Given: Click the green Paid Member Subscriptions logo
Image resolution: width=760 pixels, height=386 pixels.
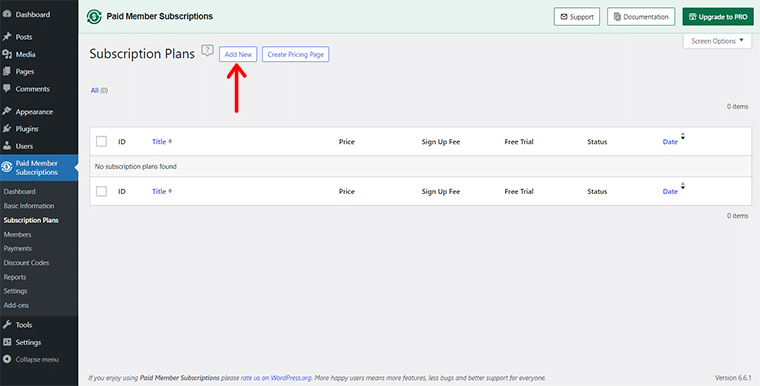Looking at the screenshot, I should tap(94, 16).
